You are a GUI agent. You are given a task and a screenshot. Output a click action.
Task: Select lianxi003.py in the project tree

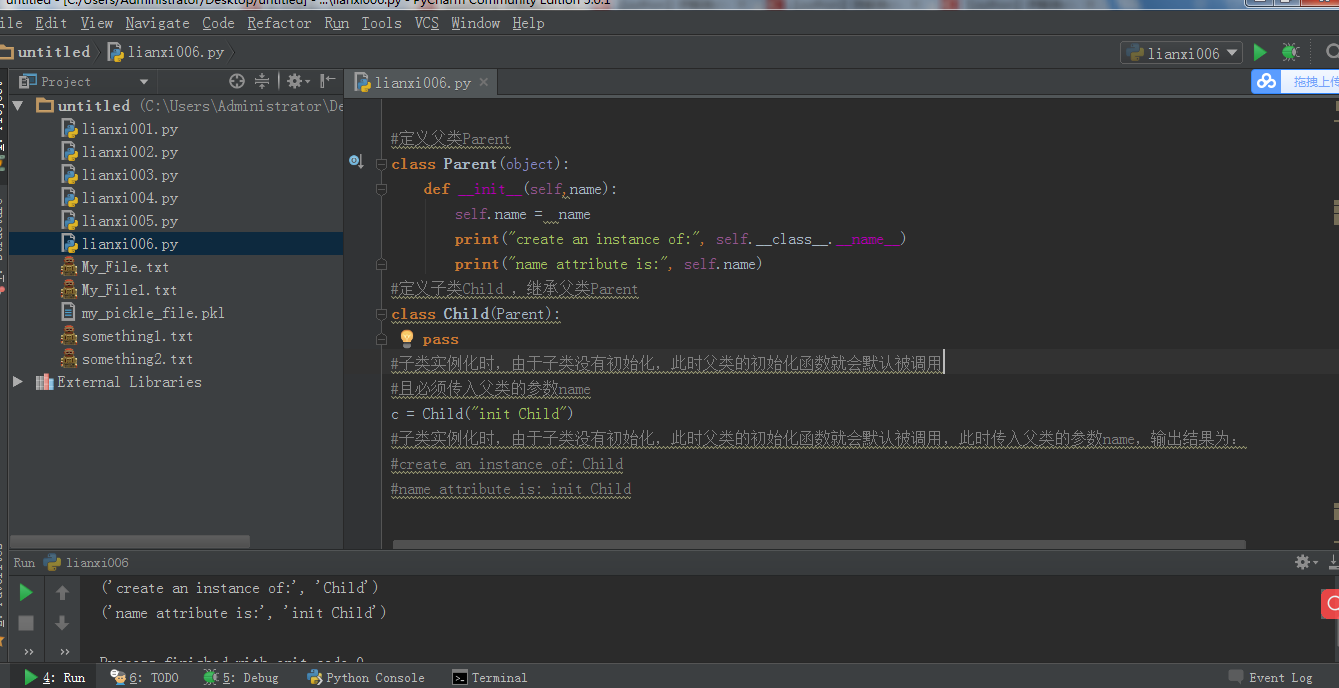pyautogui.click(x=129, y=175)
